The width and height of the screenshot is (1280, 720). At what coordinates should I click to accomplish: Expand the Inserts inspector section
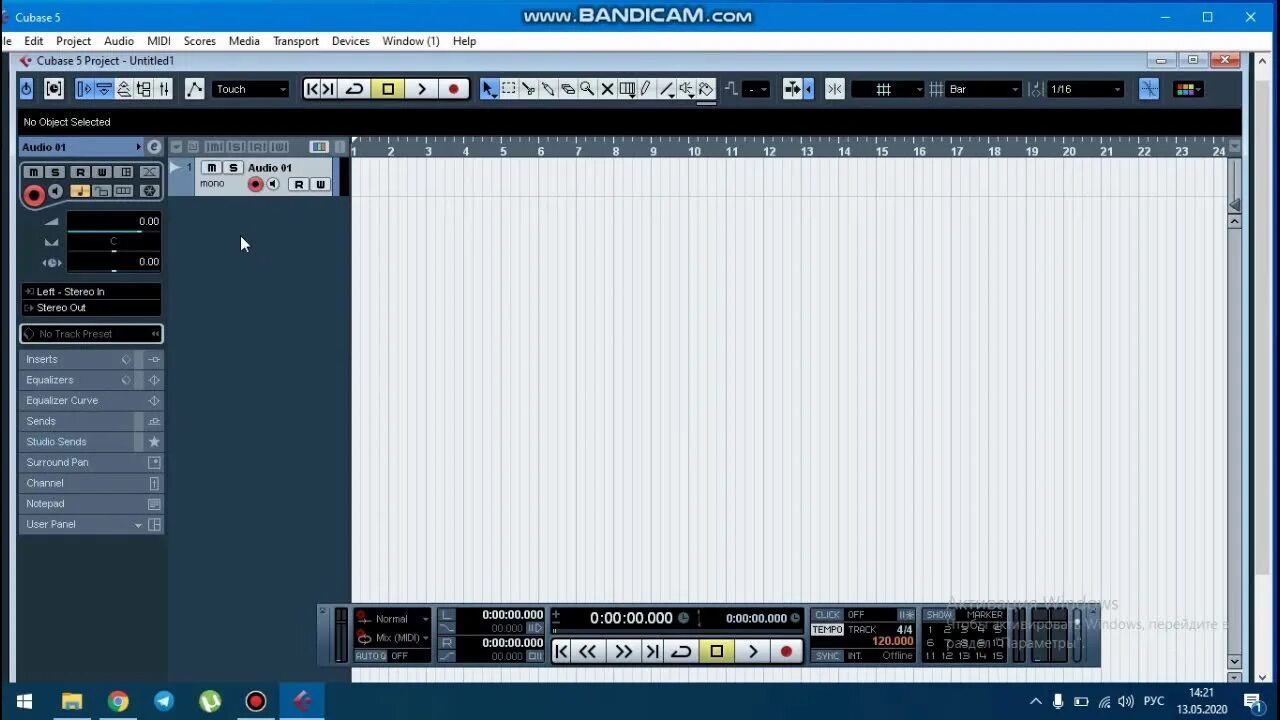(91, 359)
